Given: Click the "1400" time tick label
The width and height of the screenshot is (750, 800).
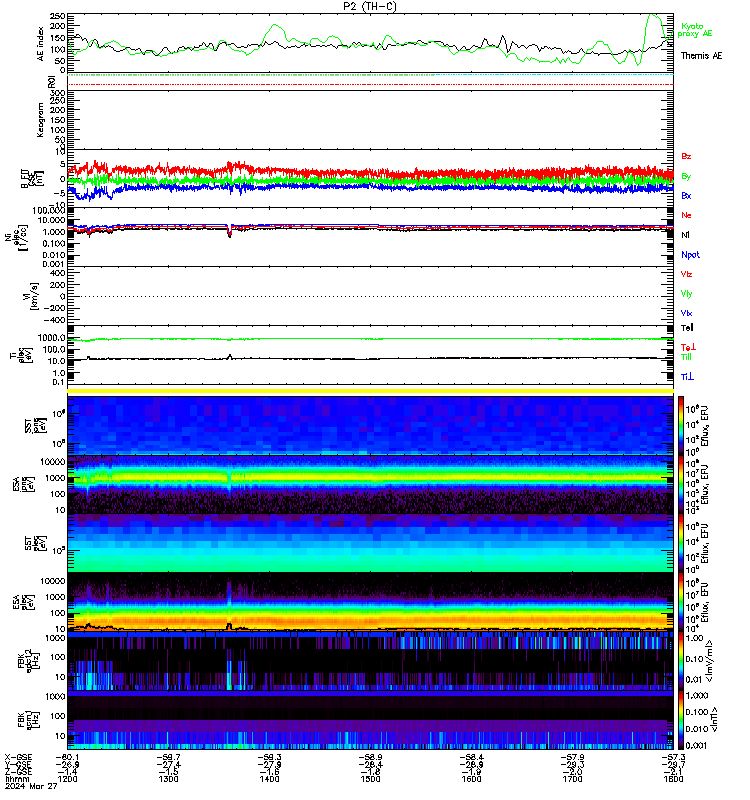Looking at the screenshot, I should pyautogui.click(x=269, y=779).
